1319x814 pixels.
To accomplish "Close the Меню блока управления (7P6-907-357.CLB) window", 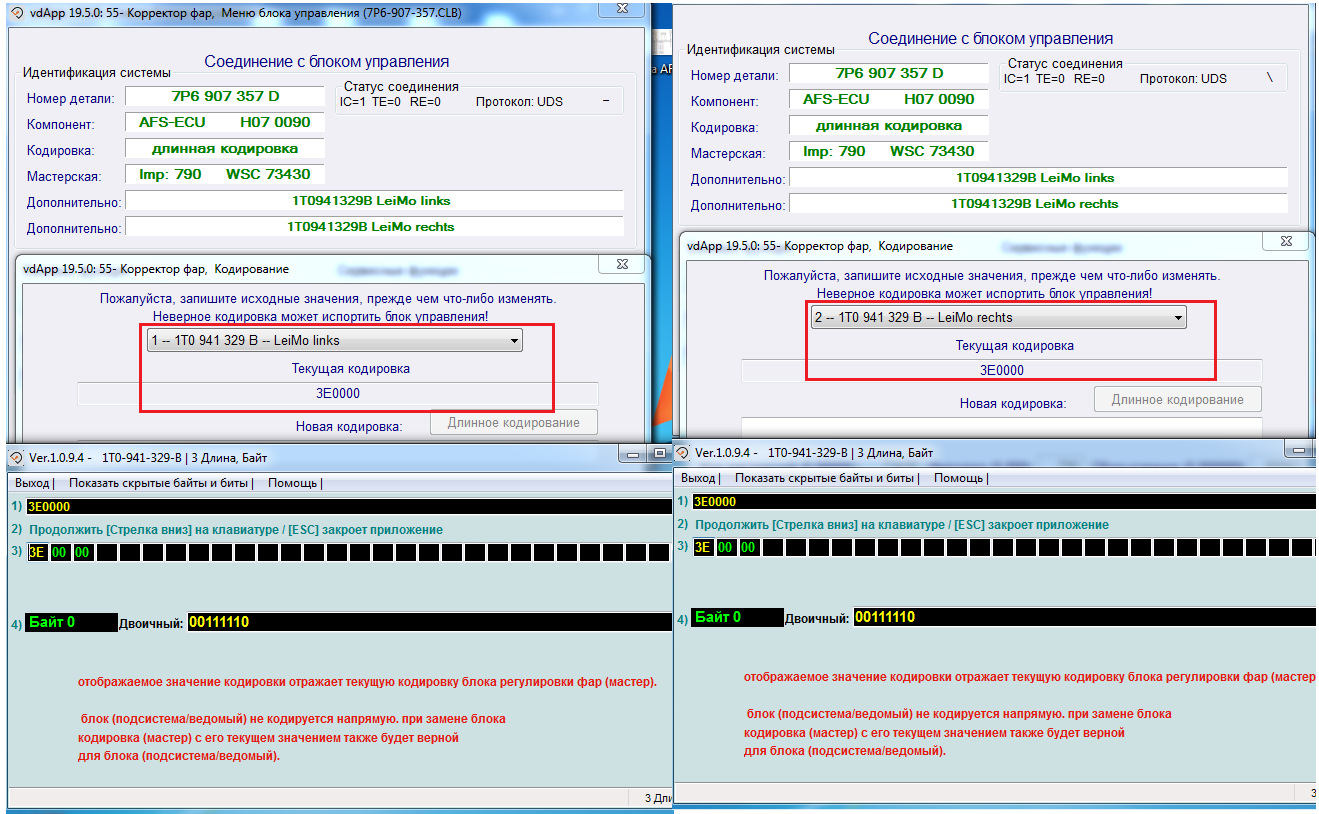I will click(620, 8).
